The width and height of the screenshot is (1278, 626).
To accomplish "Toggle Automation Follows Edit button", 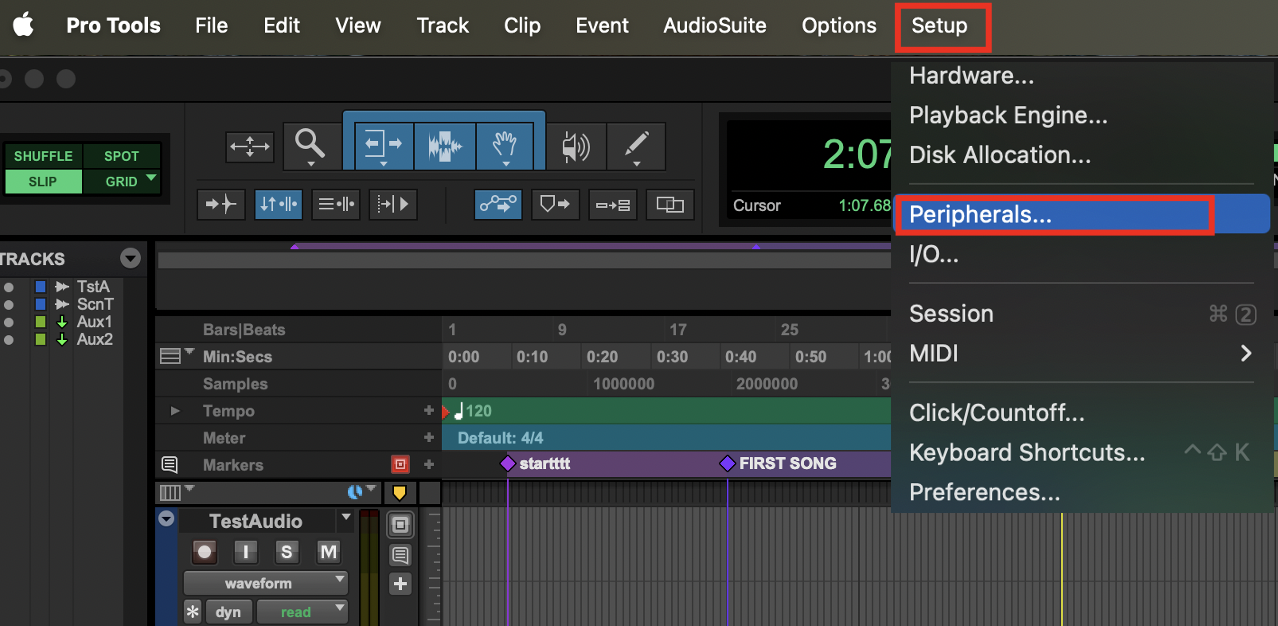I will (x=498, y=204).
